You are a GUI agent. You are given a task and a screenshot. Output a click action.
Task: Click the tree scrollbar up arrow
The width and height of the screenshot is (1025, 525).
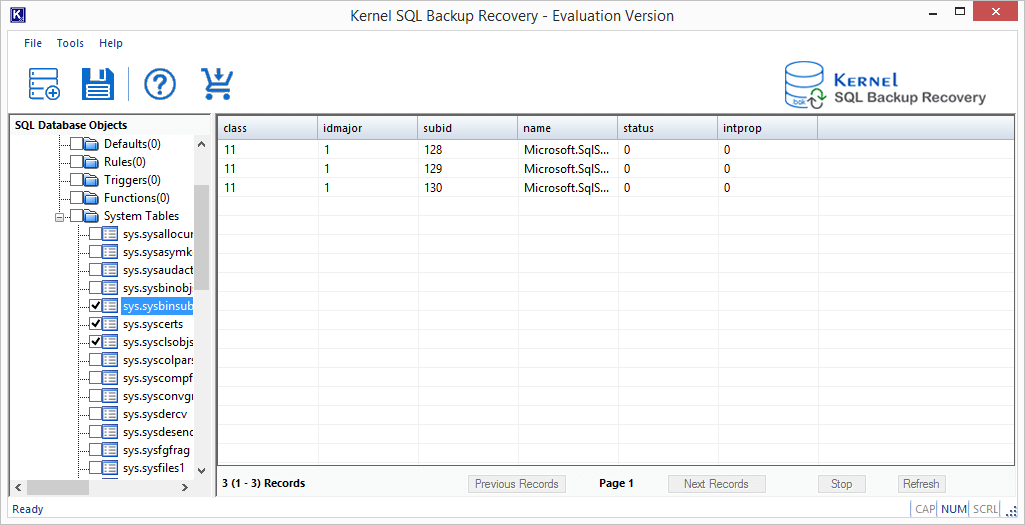pos(201,144)
